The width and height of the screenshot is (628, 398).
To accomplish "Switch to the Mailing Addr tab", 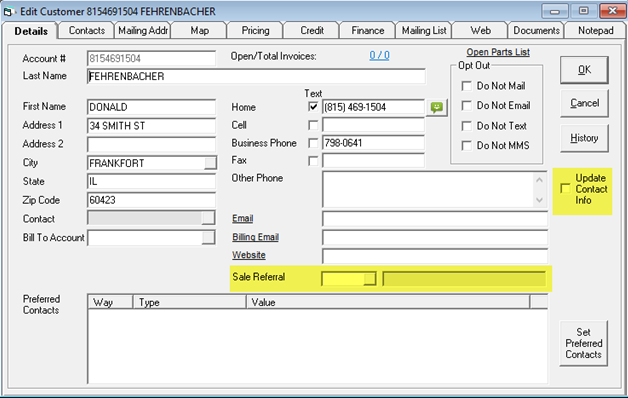I will 143,31.
